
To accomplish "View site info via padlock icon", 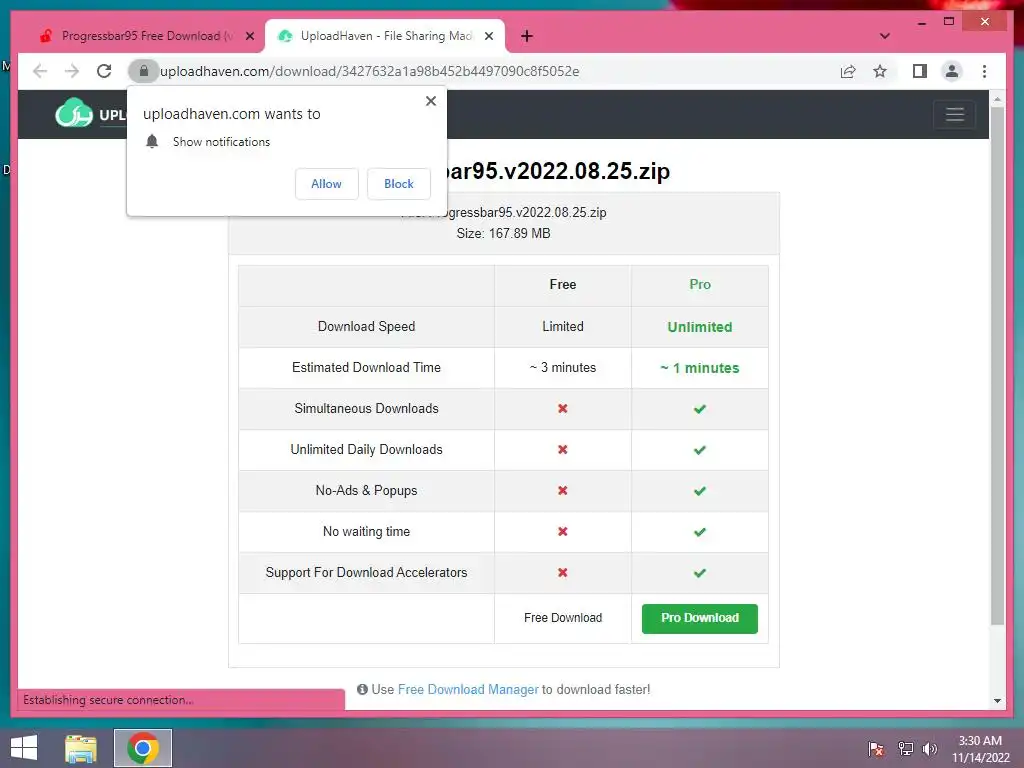I will (x=144, y=71).
